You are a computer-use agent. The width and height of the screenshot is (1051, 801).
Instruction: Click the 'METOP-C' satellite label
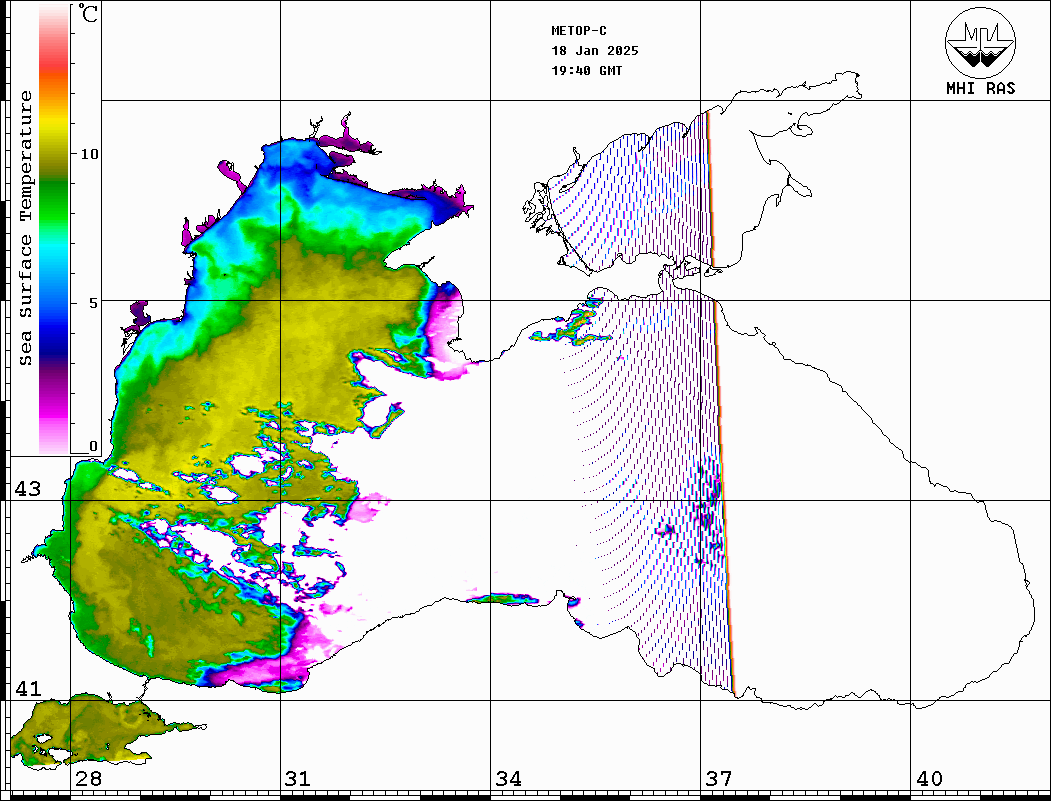[579, 31]
